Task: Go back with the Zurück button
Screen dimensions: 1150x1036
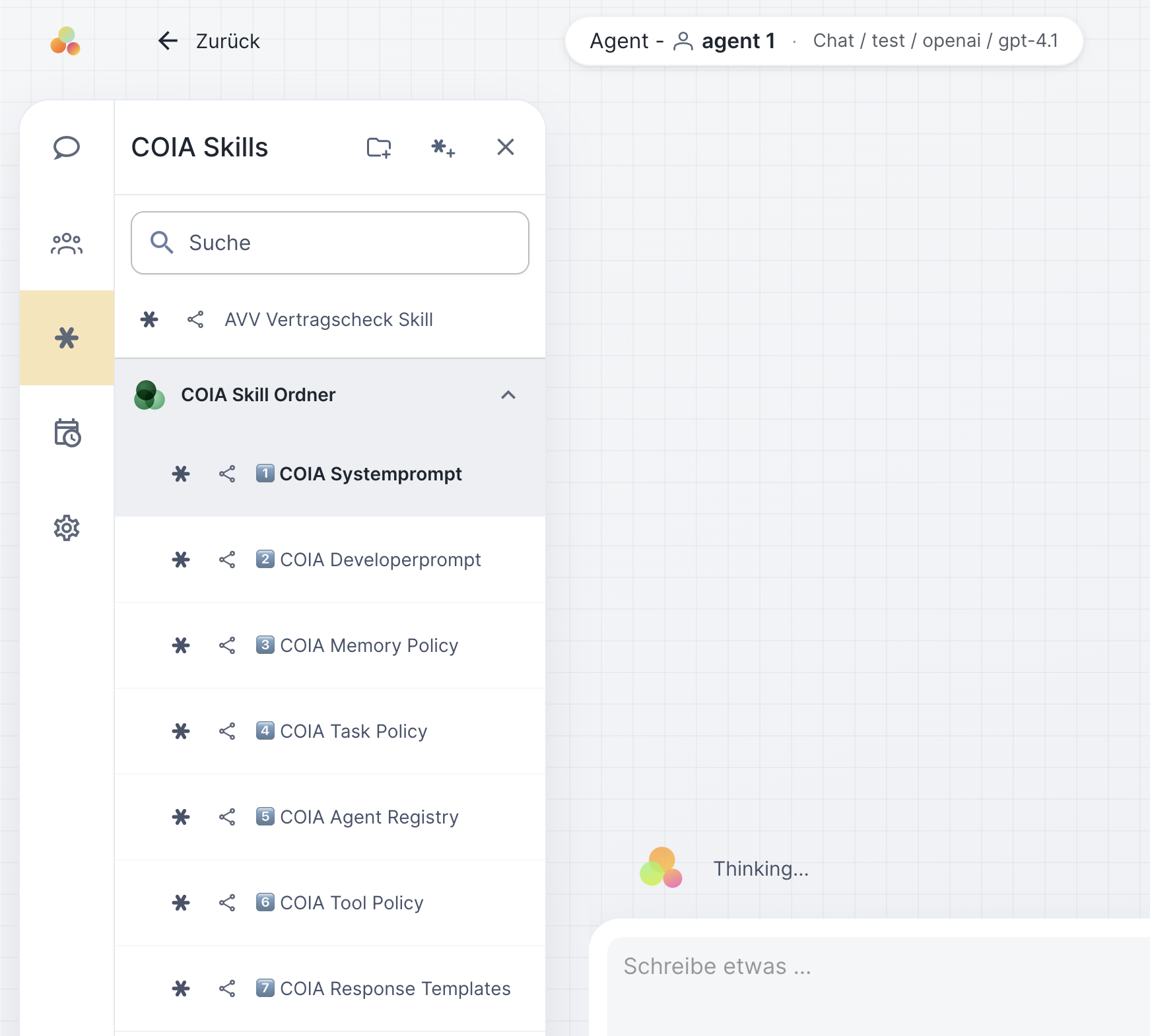Action: click(209, 41)
